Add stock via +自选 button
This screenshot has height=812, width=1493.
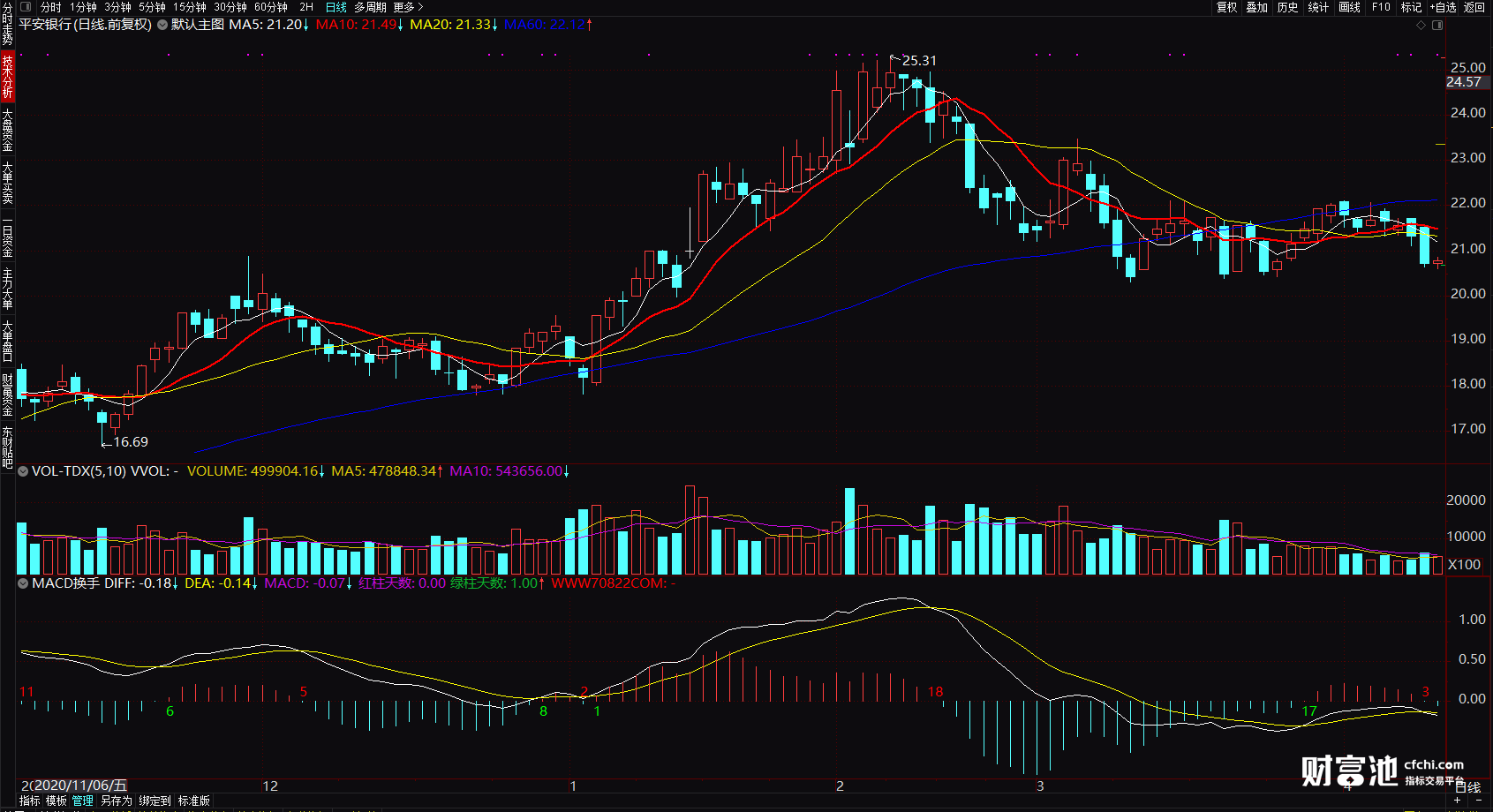pos(1442,7)
